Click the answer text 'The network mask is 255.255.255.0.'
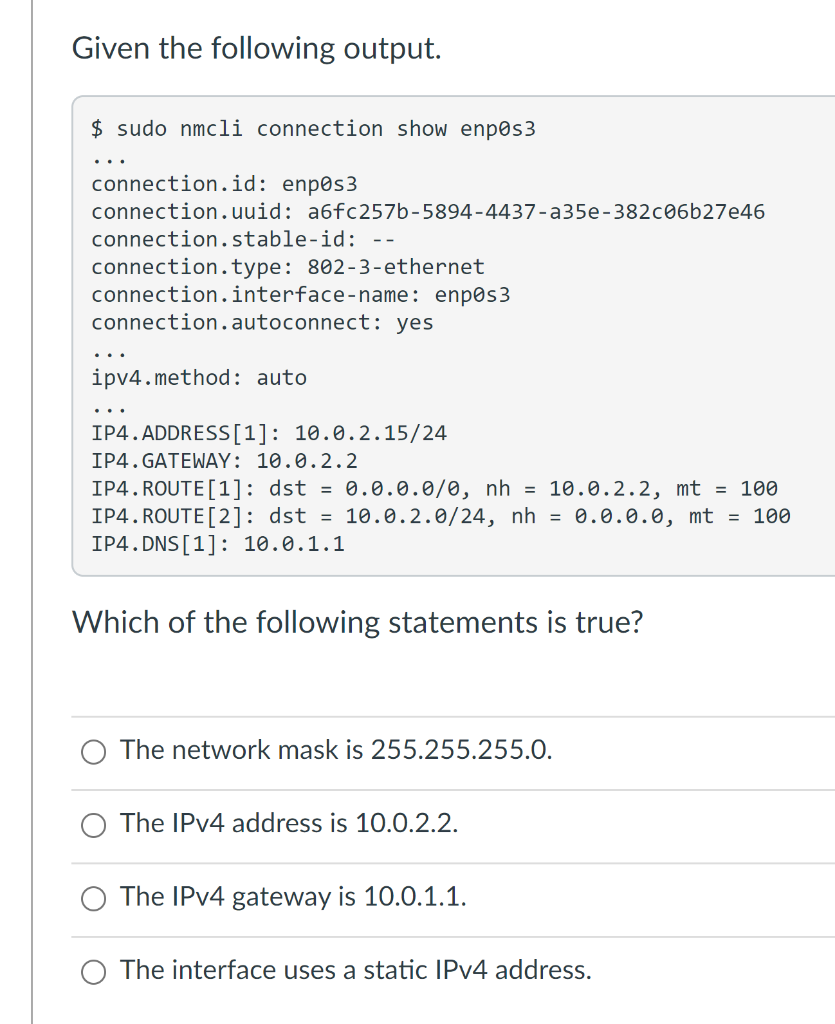The height and width of the screenshot is (1024, 835). 336,750
